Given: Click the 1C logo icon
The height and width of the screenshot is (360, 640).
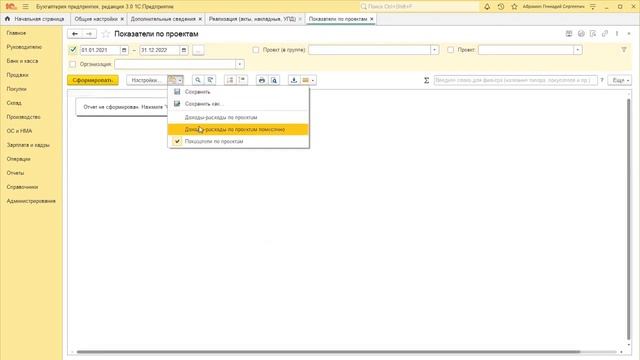Looking at the screenshot, I should tap(11, 7).
